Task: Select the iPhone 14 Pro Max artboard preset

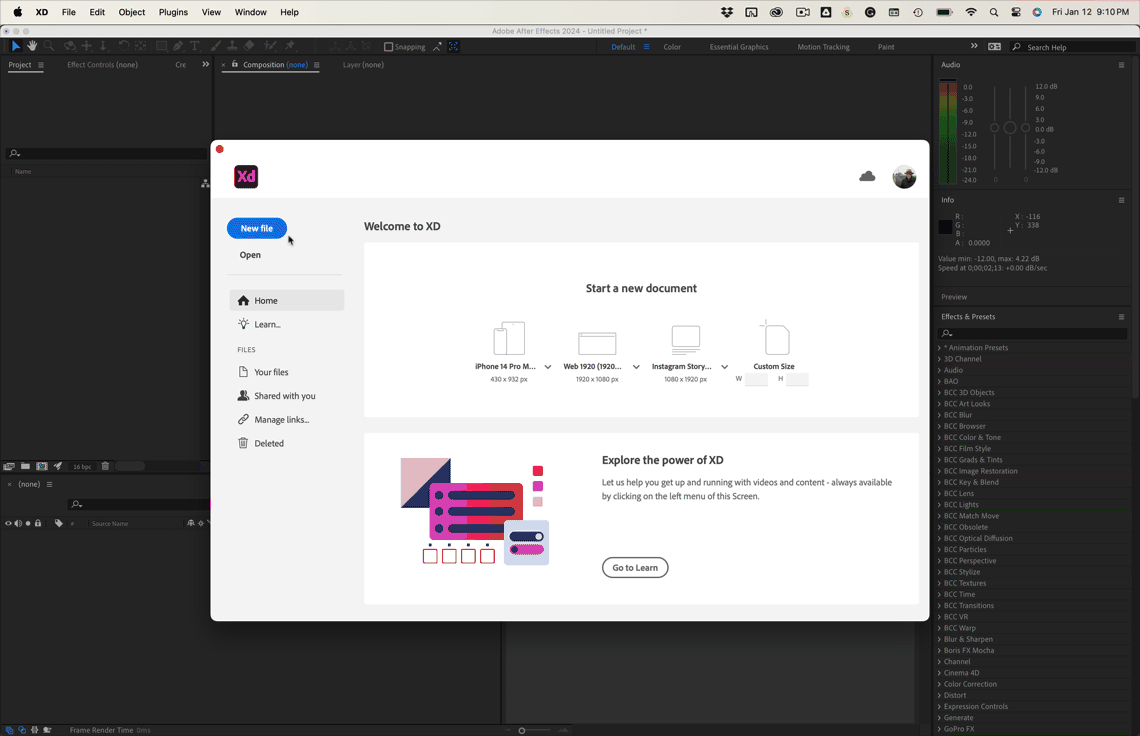Action: 509,338
